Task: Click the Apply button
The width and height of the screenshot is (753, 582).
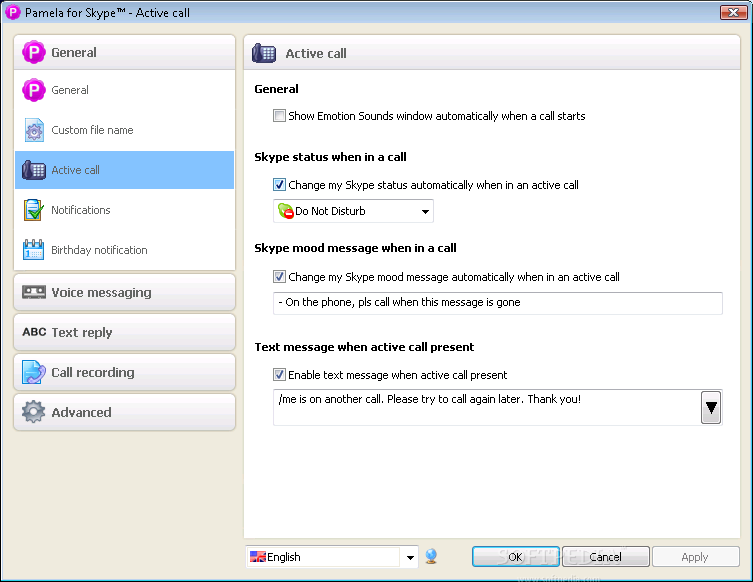Action: pyautogui.click(x=695, y=557)
